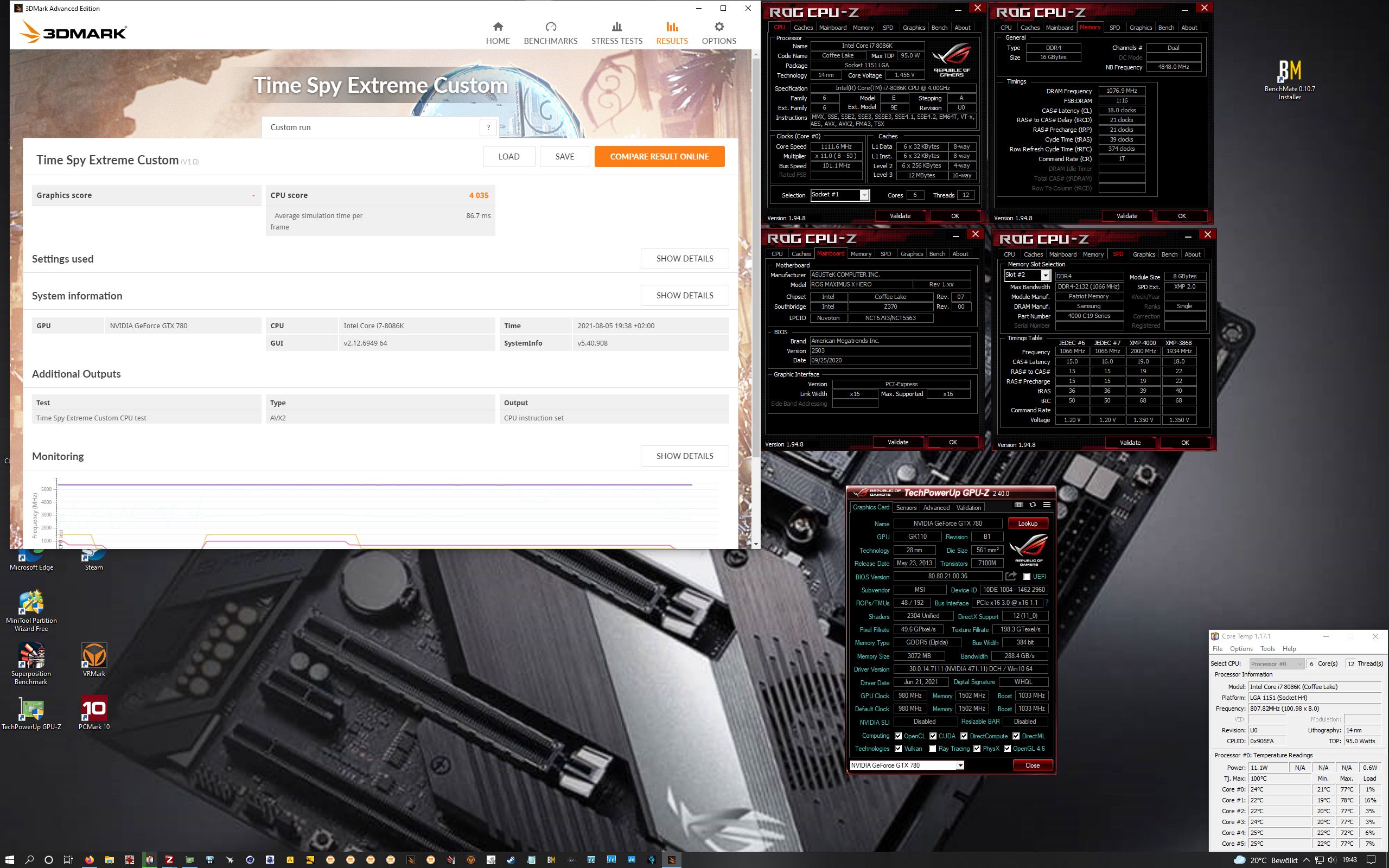Open the OPTIONS gear in 3DMark
This screenshot has width=1389, height=868.
[718, 33]
